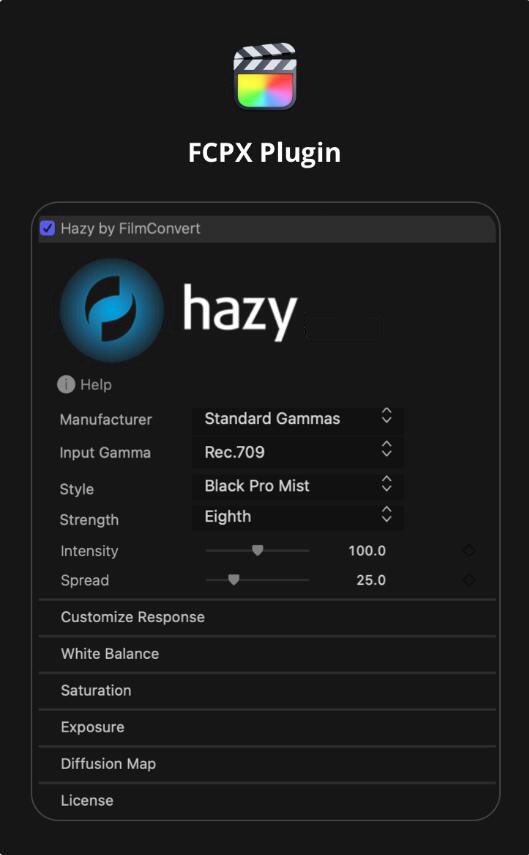529x855 pixels.
Task: Click the Spread value field 25.0
Action: (371, 580)
